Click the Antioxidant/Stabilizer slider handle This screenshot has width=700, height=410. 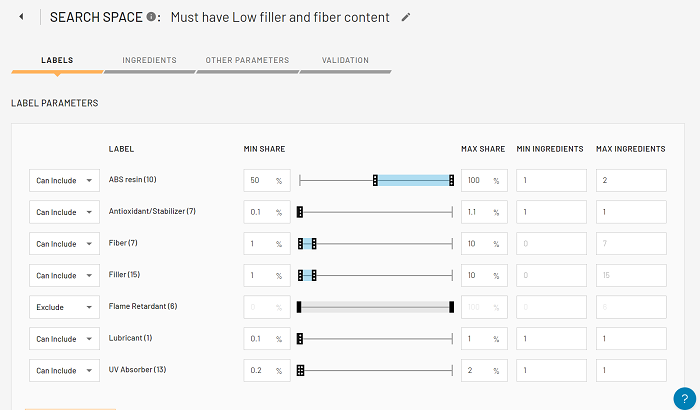300,212
